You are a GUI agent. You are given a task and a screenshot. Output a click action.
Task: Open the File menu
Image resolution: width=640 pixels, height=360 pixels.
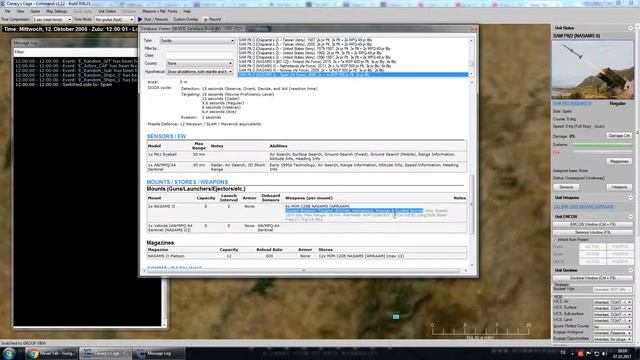coord(7,11)
